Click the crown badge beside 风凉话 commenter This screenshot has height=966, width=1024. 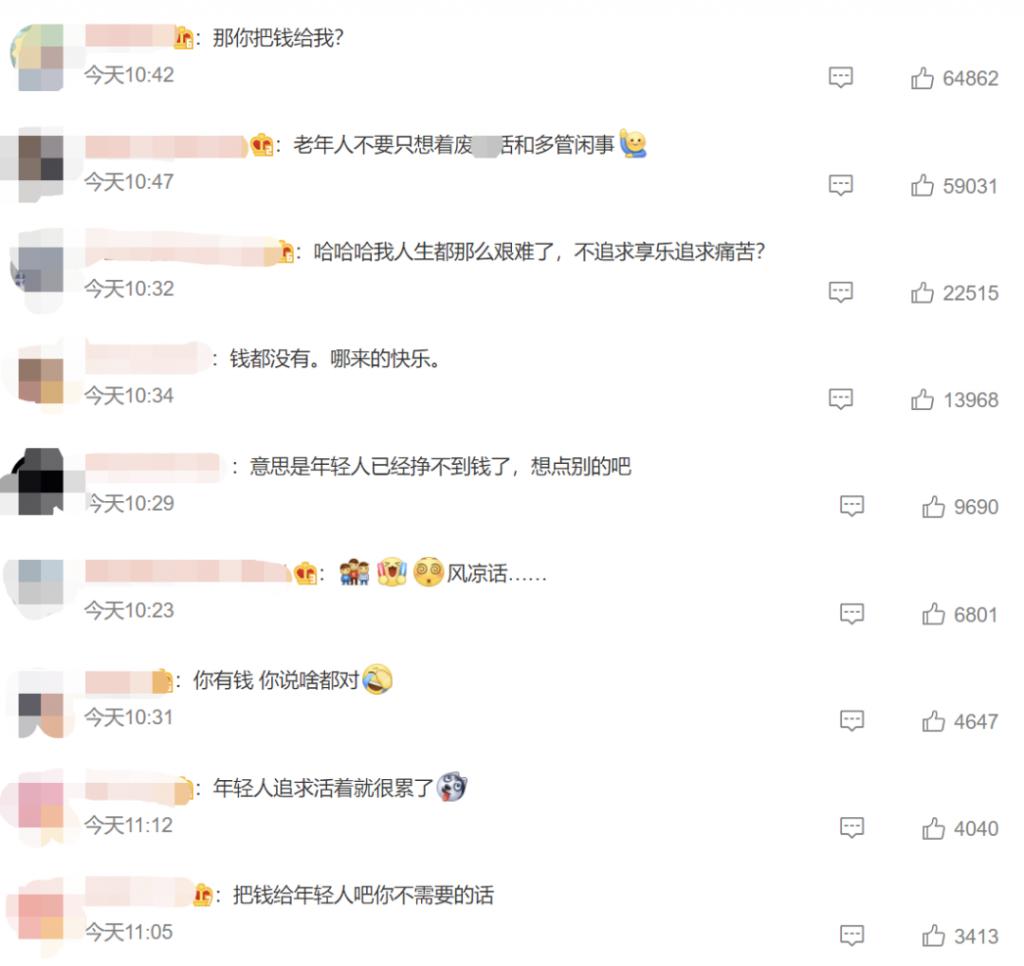(x=306, y=573)
